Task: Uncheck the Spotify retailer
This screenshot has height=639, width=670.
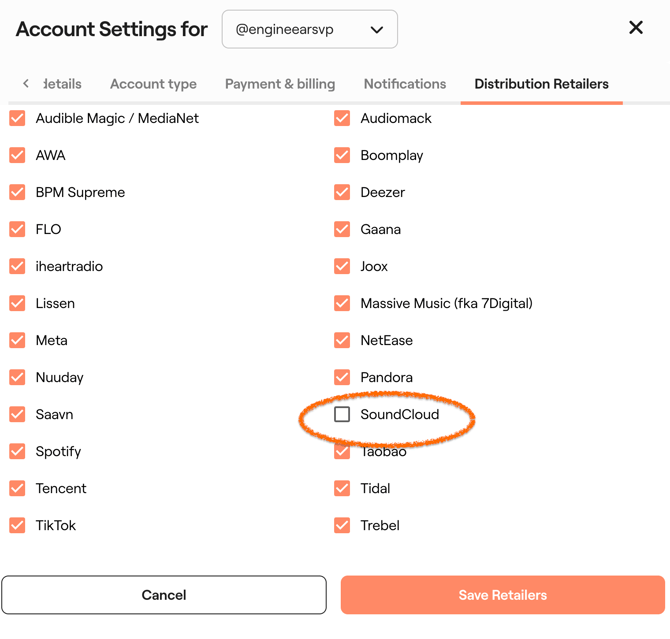Action: (x=18, y=451)
